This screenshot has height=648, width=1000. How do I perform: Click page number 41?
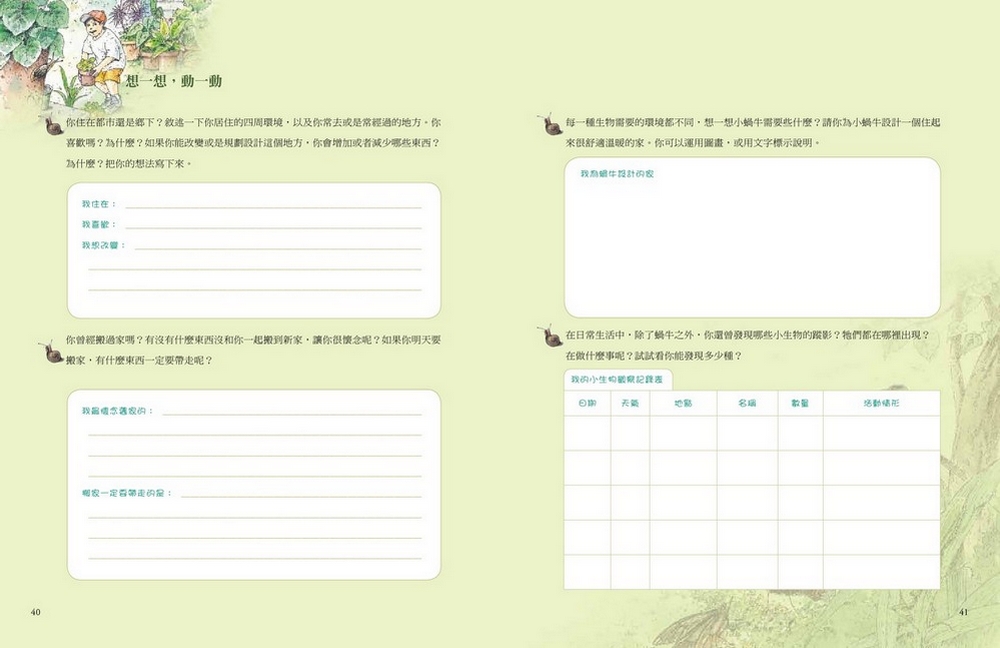963,612
